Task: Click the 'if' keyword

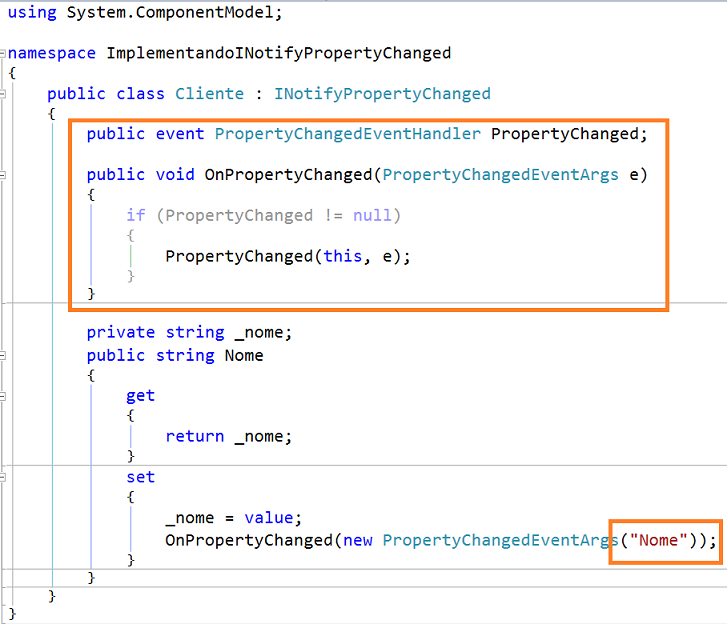Action: [x=136, y=216]
